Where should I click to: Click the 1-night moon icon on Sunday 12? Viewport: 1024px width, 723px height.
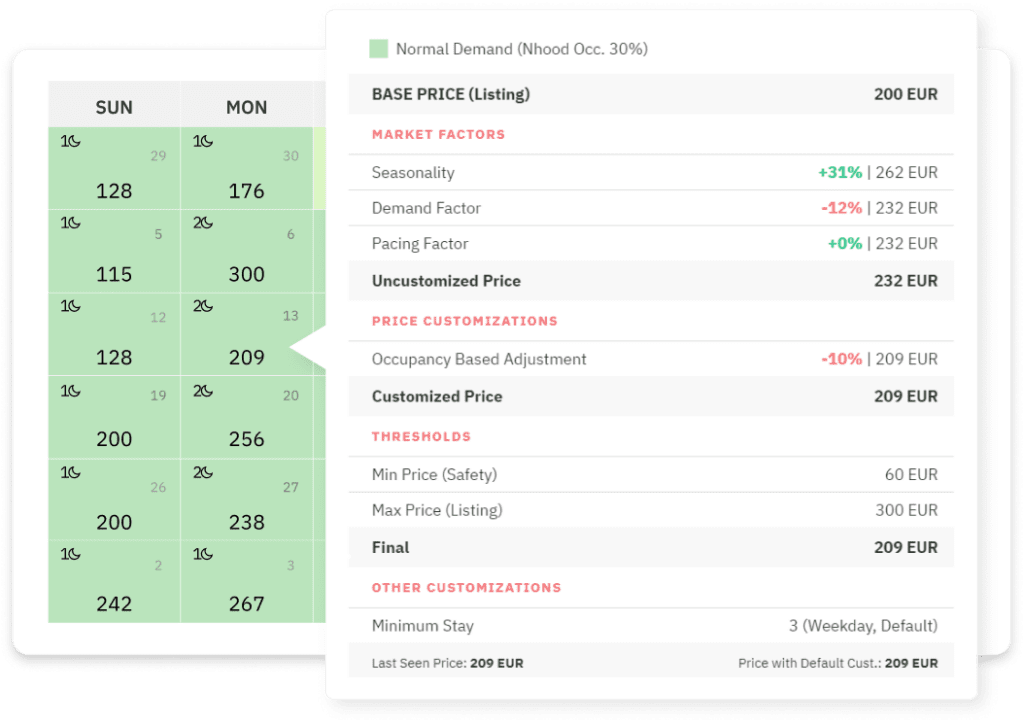pyautogui.click(x=69, y=306)
